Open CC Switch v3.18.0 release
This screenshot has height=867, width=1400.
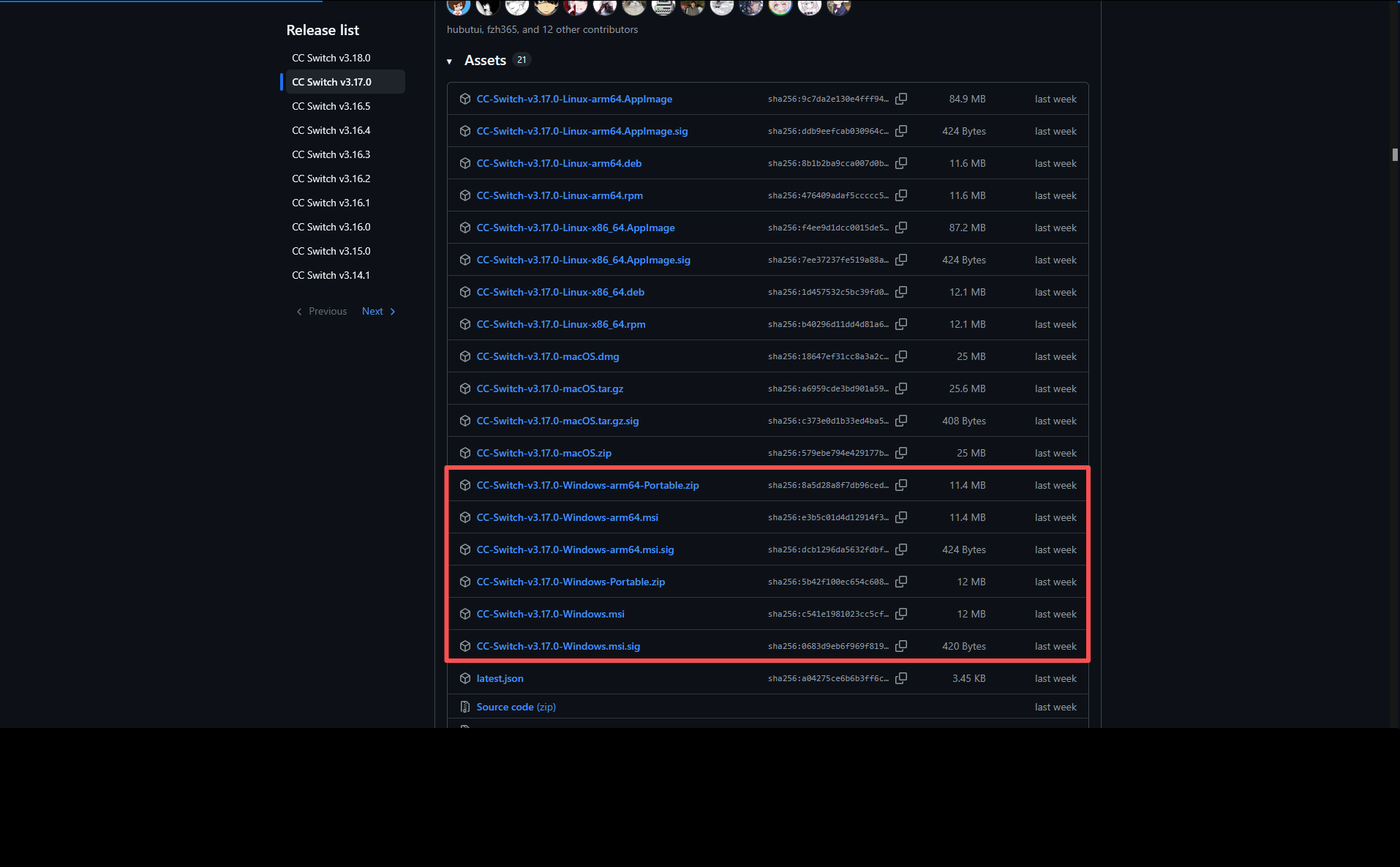pos(331,58)
